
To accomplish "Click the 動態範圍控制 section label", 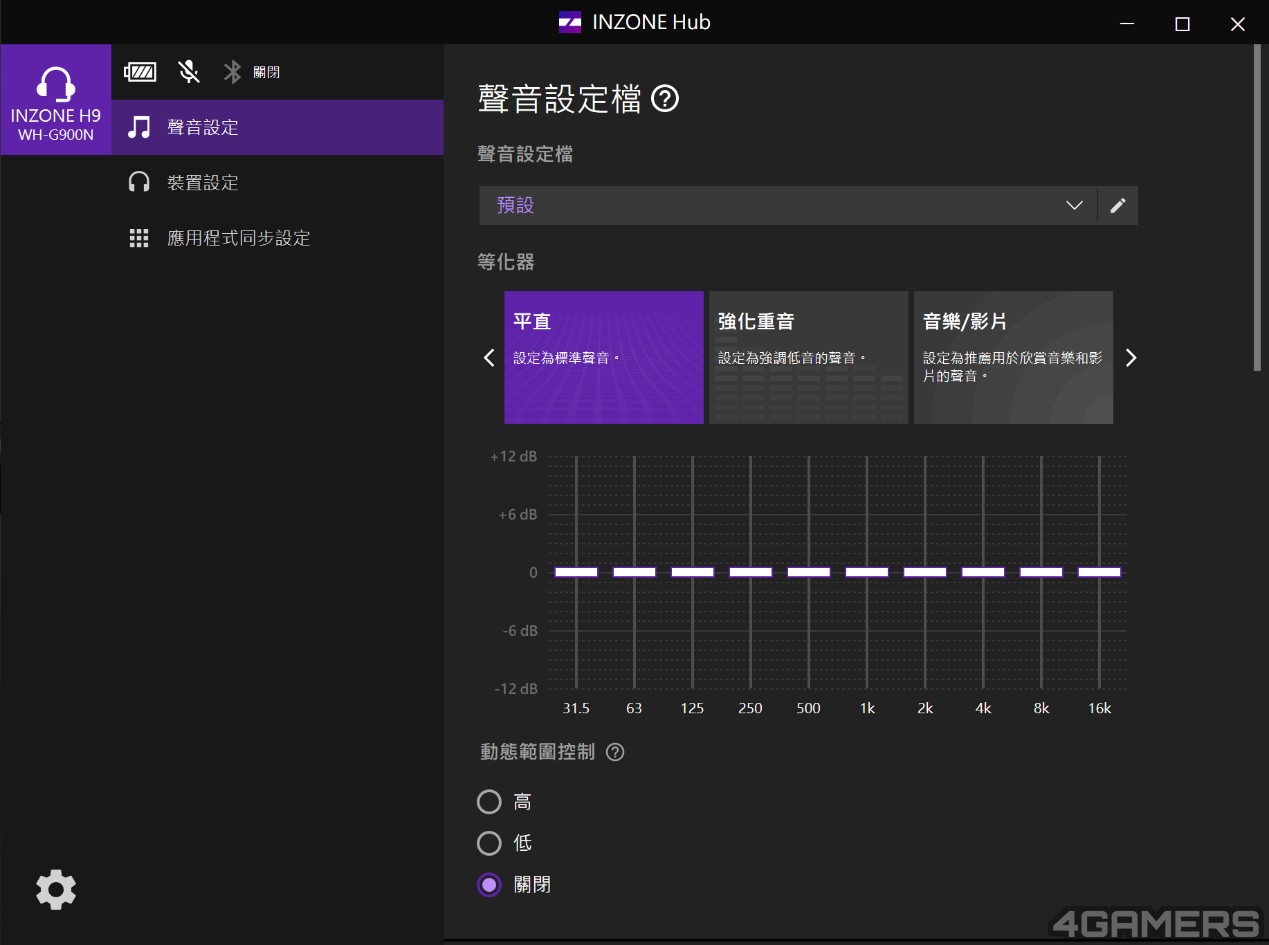I will tap(538, 752).
